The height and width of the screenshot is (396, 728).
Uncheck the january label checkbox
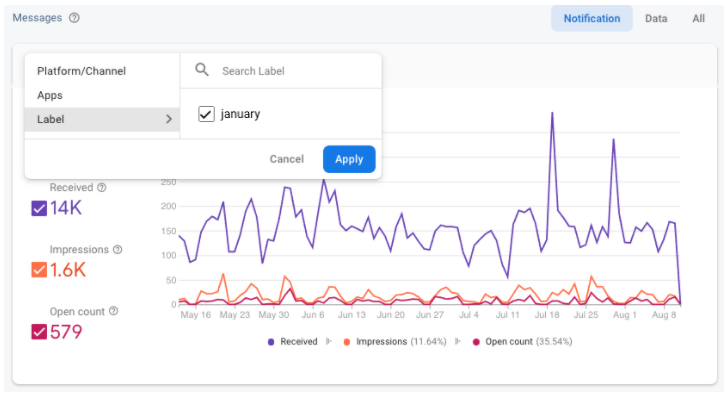[206, 114]
